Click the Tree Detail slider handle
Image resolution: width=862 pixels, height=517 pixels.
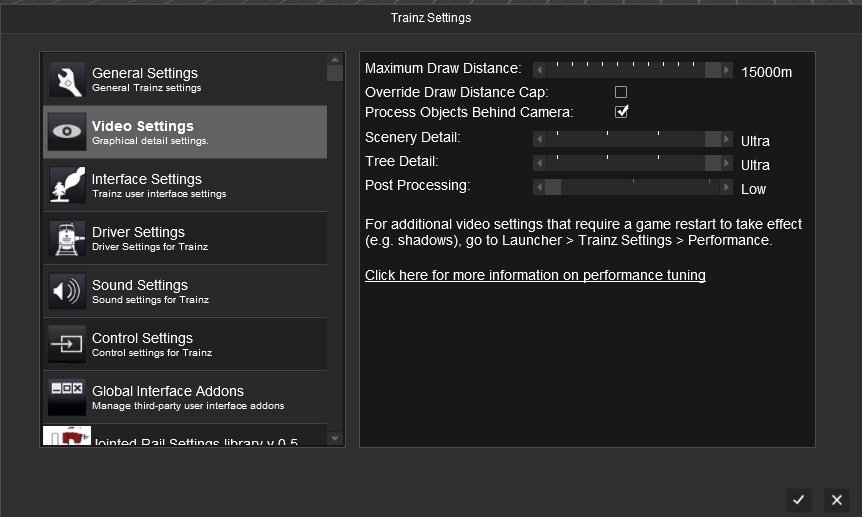[712, 163]
